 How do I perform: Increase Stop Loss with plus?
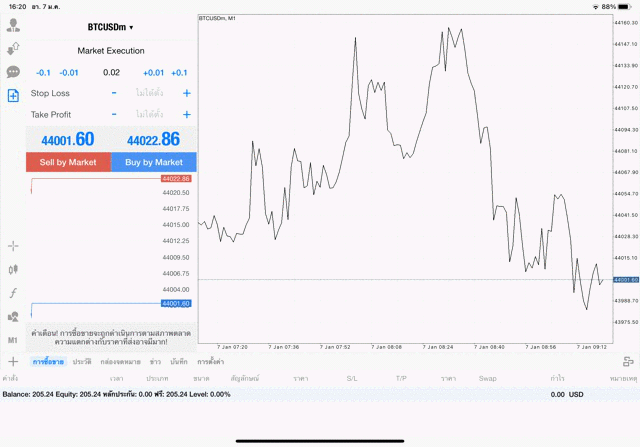coord(187,93)
